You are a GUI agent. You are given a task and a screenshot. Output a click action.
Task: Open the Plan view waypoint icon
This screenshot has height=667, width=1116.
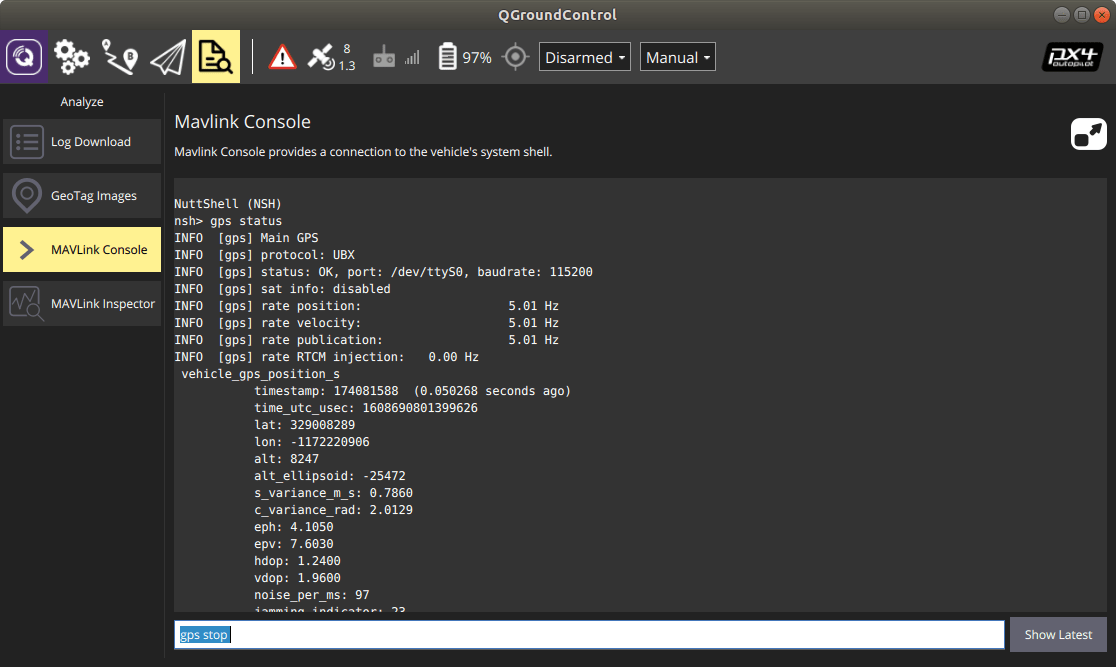click(120, 57)
